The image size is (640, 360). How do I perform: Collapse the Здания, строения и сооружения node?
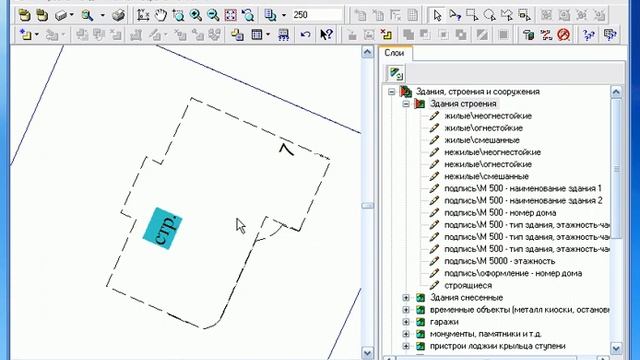click(391, 92)
